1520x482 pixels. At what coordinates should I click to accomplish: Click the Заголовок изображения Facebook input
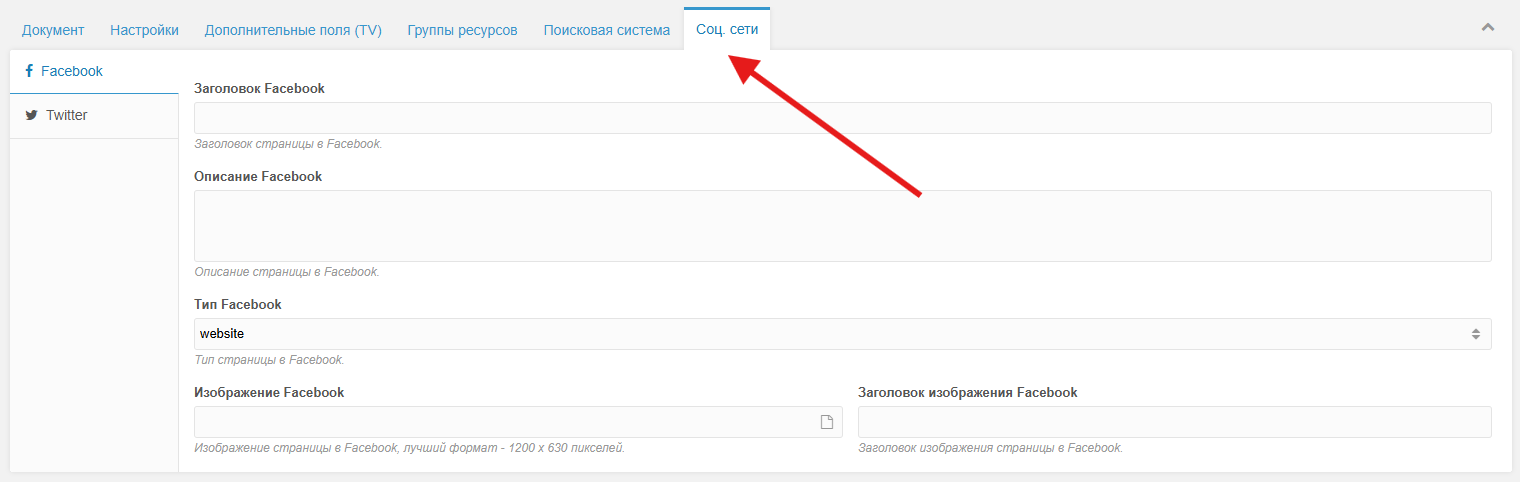click(1174, 422)
